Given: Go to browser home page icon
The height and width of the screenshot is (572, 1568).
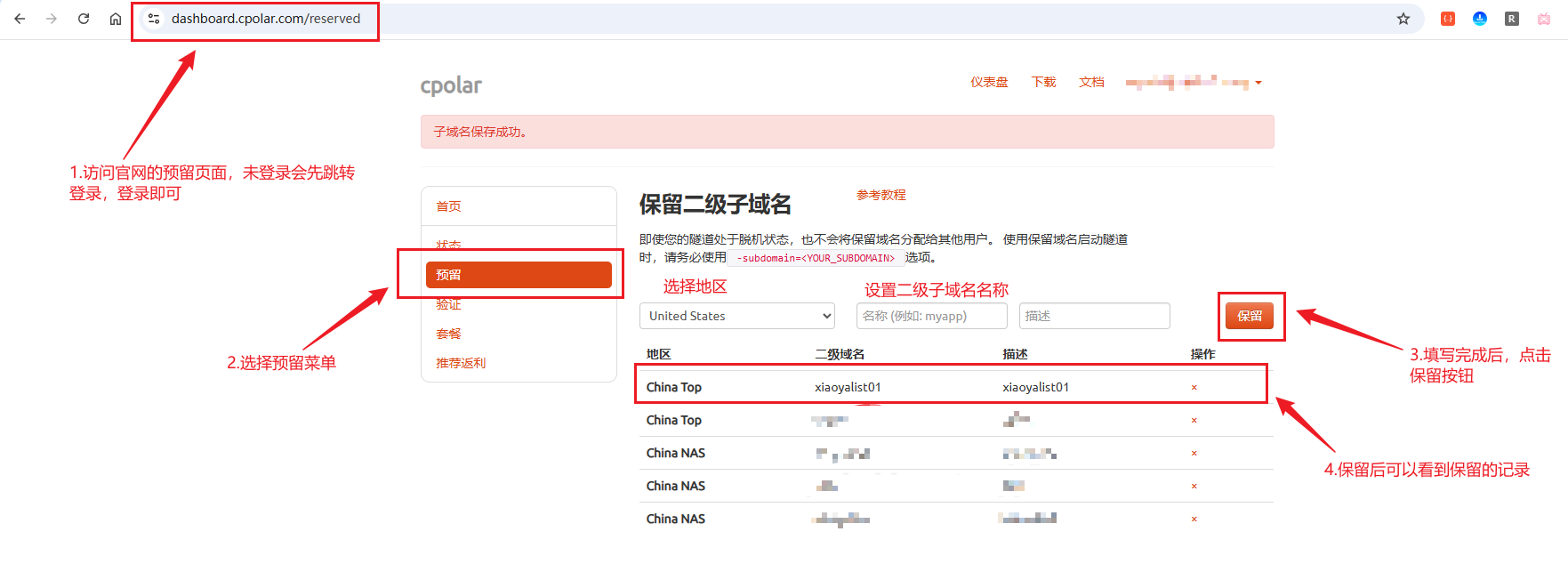Looking at the screenshot, I should pos(116,19).
